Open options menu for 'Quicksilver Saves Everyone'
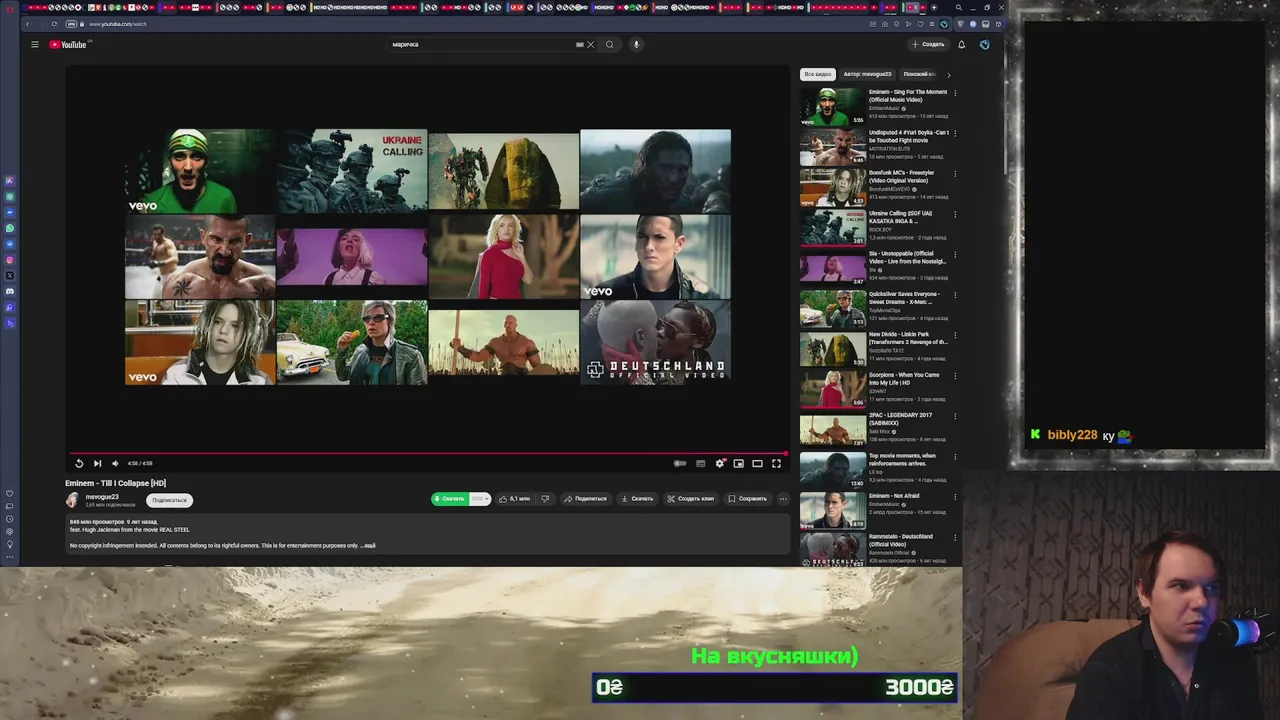Viewport: 1280px width, 720px height. click(x=955, y=295)
